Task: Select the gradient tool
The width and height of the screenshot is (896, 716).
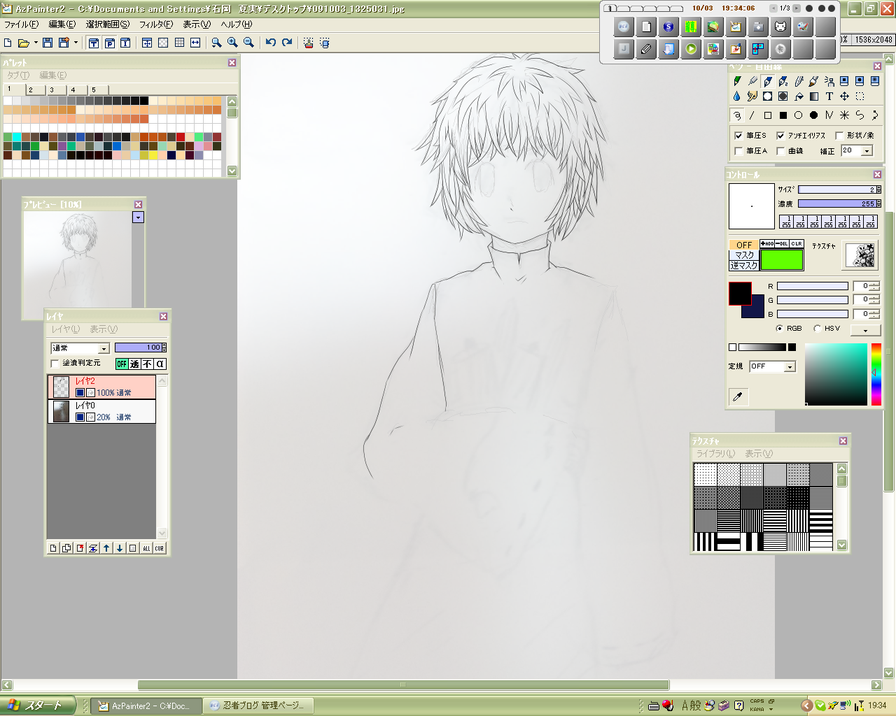Action: [814, 97]
